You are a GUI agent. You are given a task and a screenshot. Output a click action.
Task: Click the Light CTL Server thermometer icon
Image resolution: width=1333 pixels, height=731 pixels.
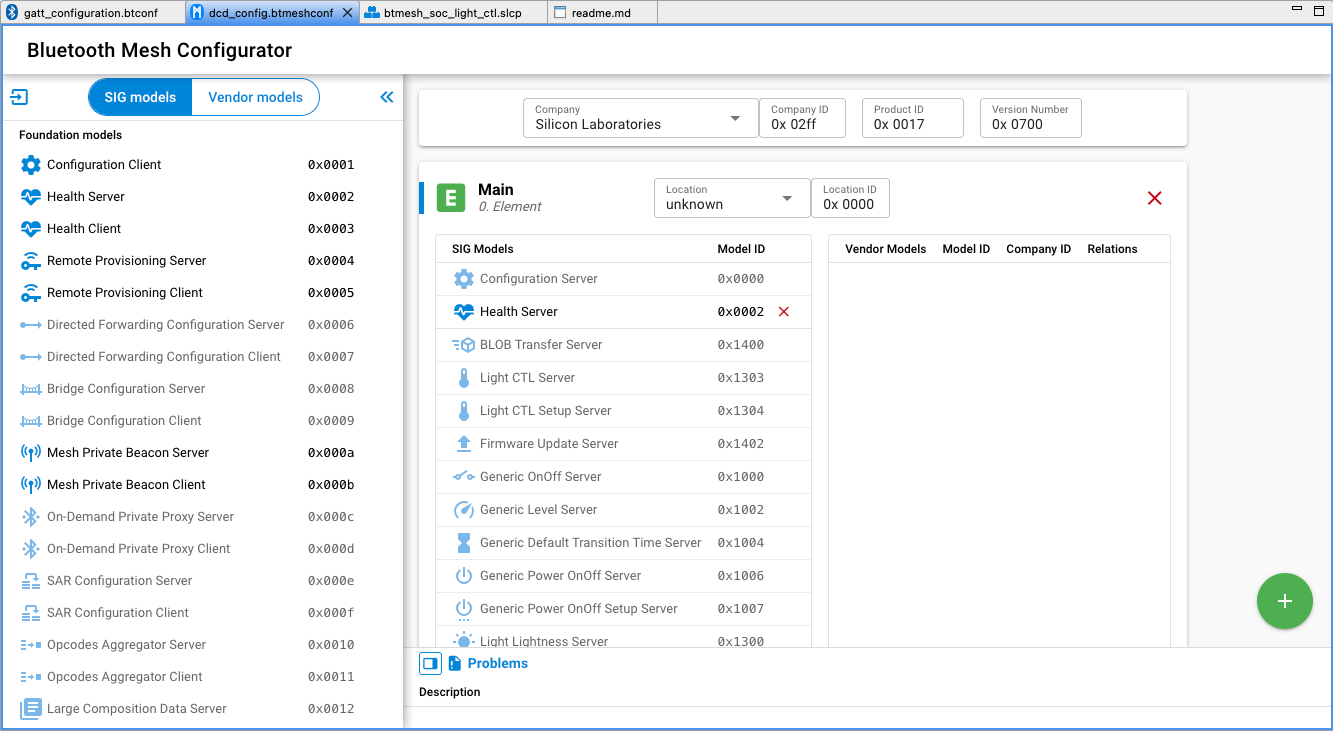pos(464,377)
